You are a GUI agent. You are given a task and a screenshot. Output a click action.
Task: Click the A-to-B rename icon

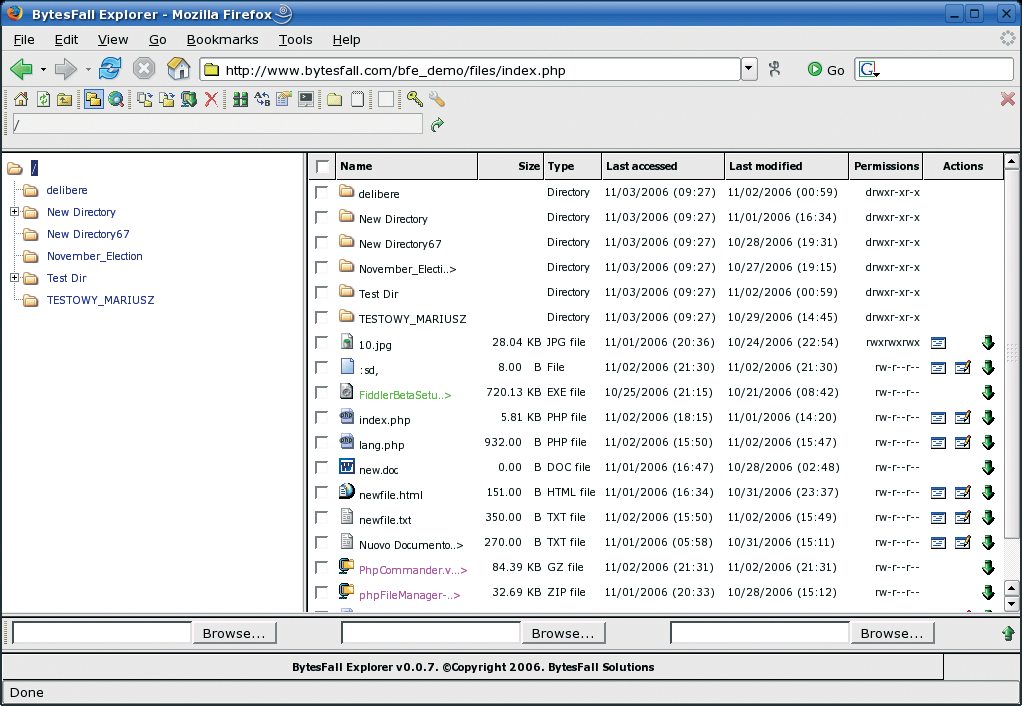pyautogui.click(x=262, y=99)
